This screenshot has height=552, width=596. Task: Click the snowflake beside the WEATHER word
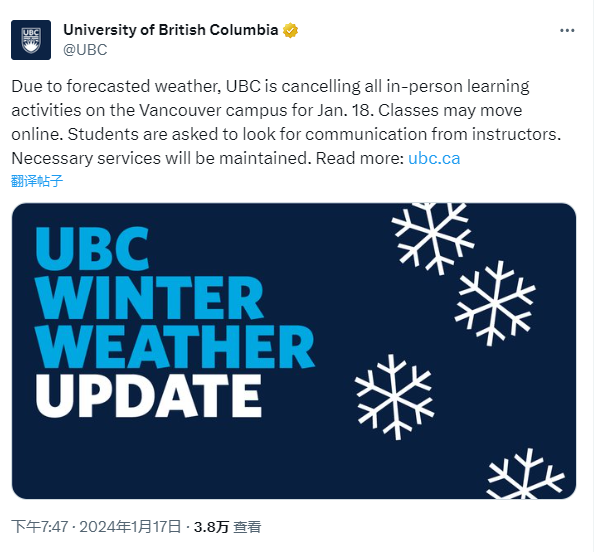[495, 303]
